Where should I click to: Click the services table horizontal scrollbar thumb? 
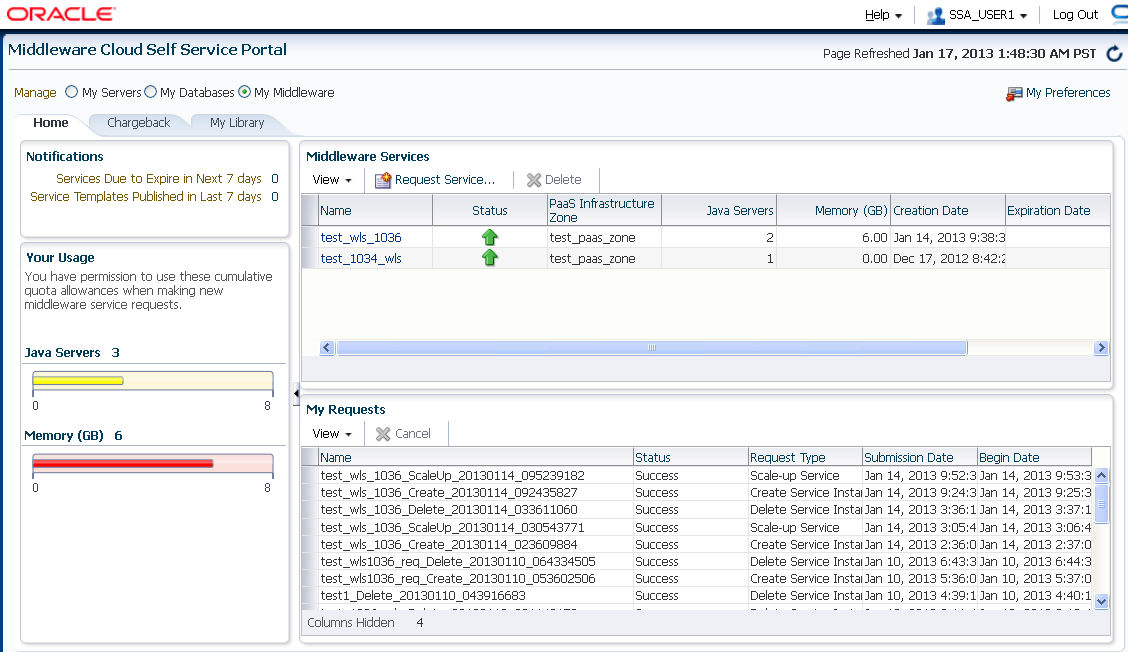point(652,348)
